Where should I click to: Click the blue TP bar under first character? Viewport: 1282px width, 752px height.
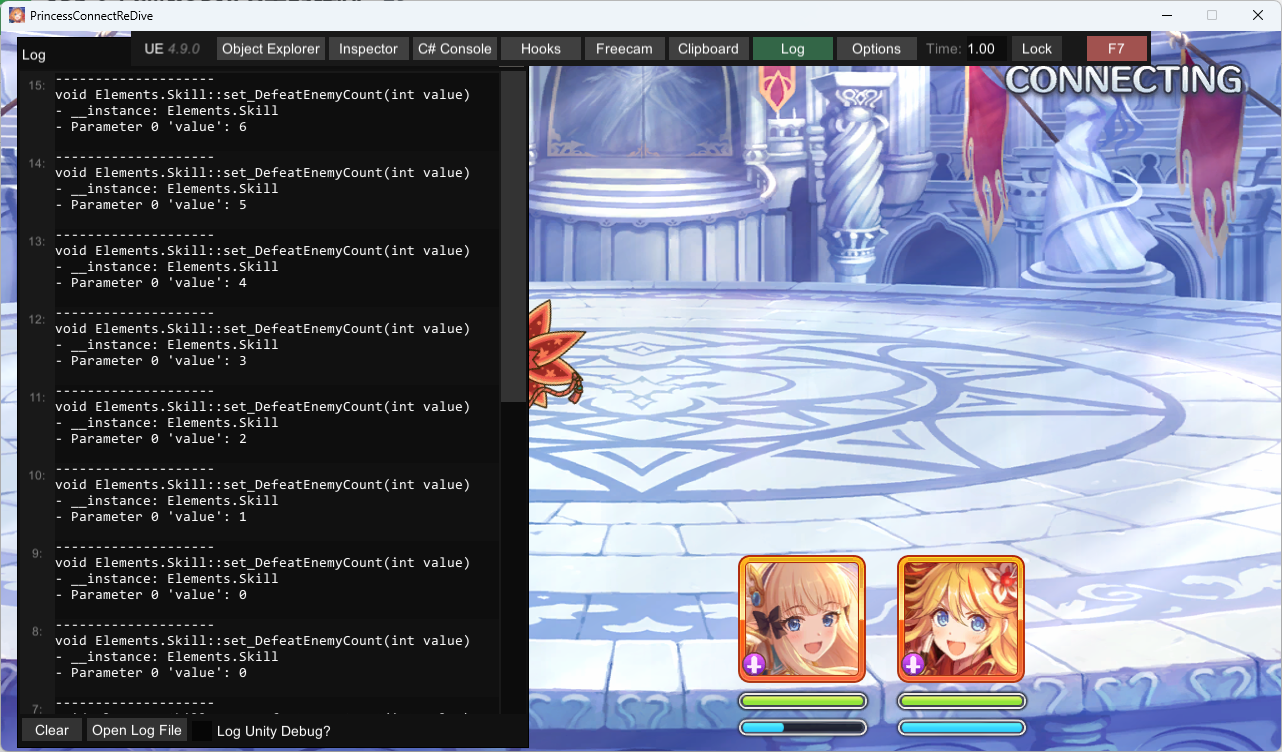[802, 727]
